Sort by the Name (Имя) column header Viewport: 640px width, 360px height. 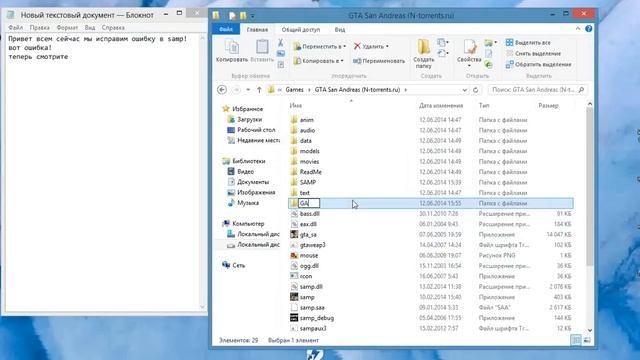[296, 105]
